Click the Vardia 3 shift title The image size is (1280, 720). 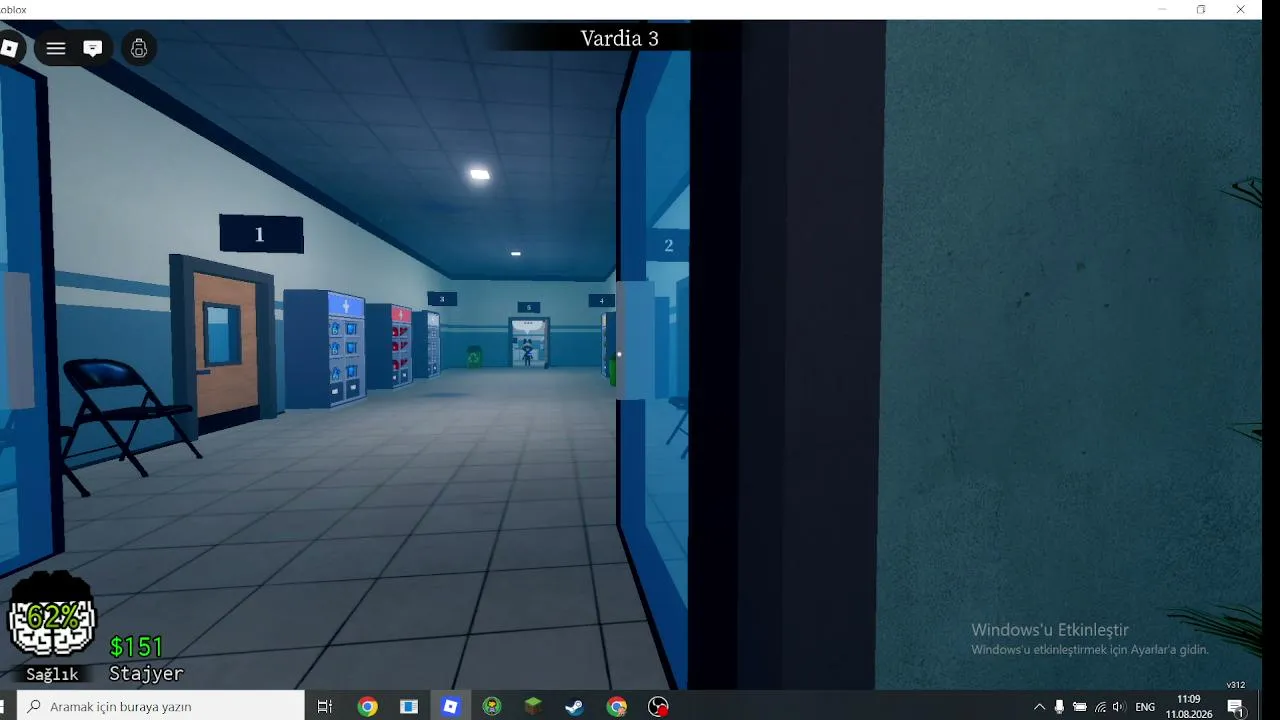620,38
